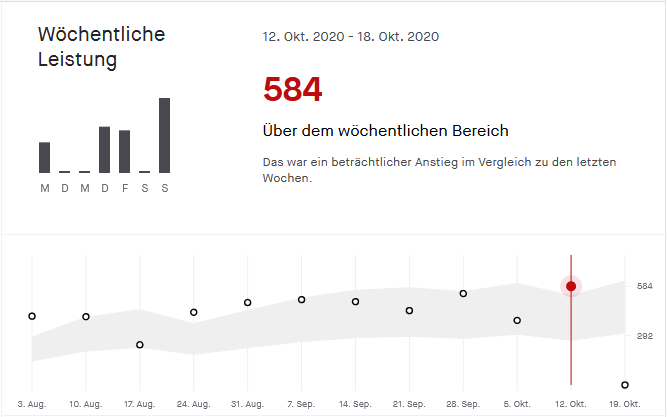Click the low data point above 17. Aug.
The image size is (667, 417).
(x=140, y=345)
